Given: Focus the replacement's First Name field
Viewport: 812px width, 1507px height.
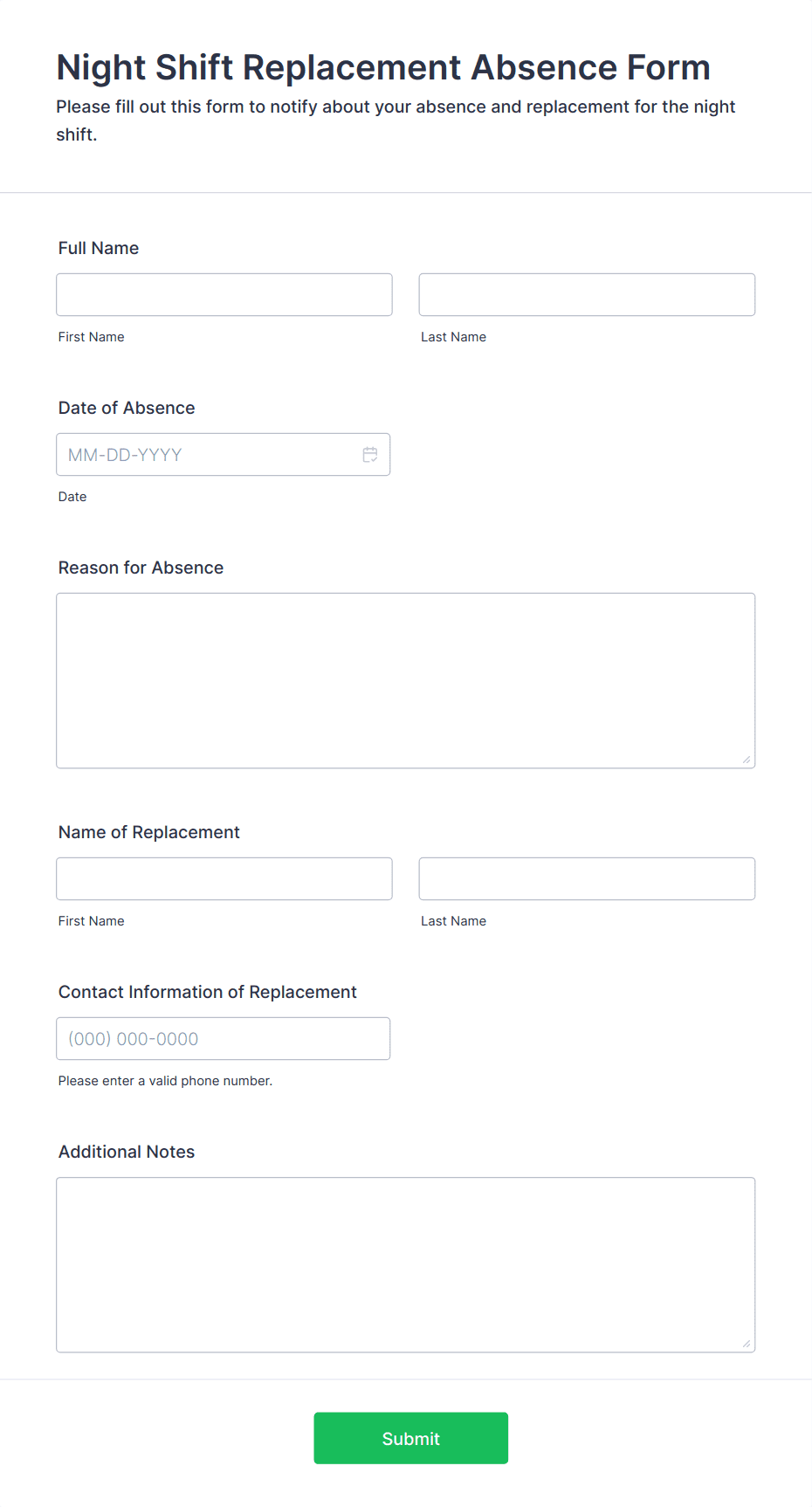Looking at the screenshot, I should click(224, 879).
